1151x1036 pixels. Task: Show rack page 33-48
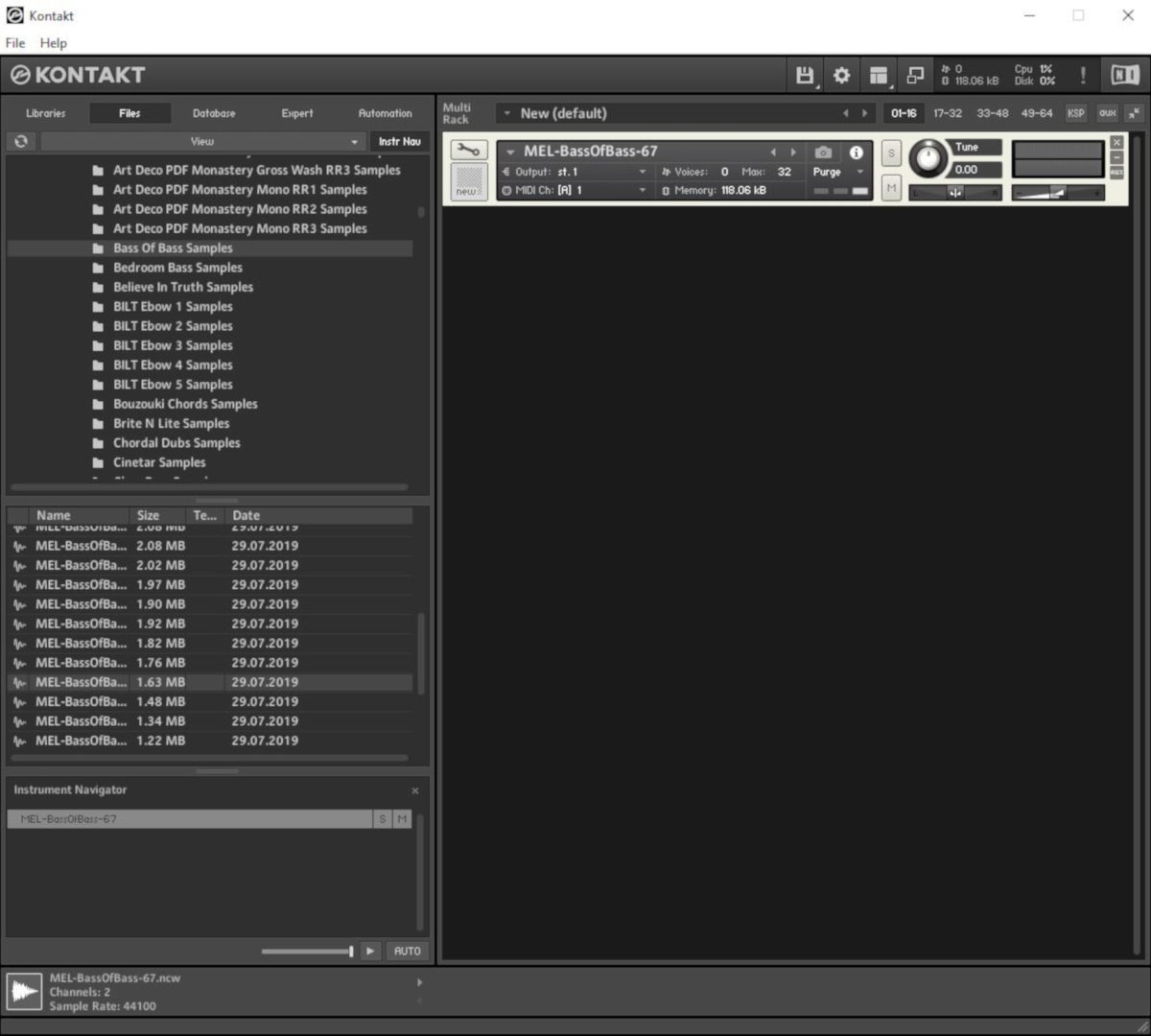click(993, 113)
